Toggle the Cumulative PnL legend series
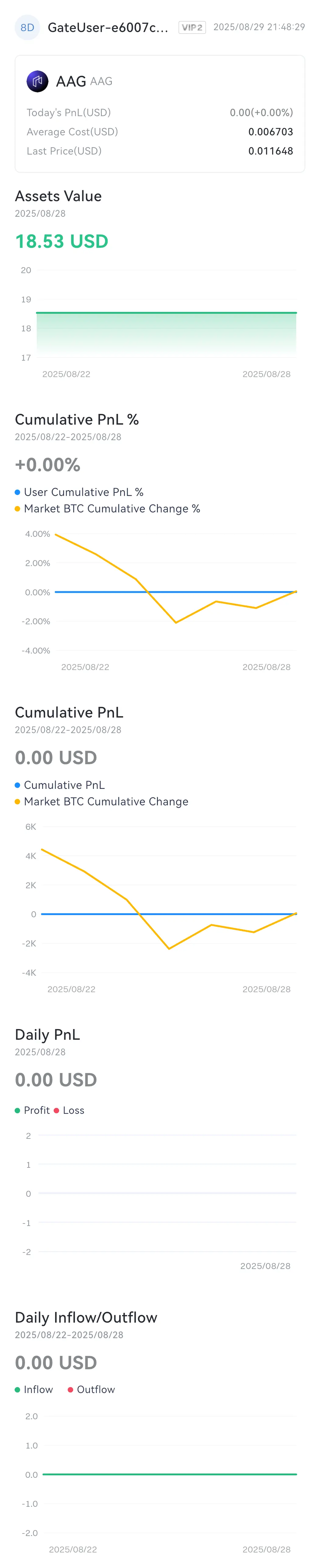Screen dimensions: 320x1568 coord(60,785)
